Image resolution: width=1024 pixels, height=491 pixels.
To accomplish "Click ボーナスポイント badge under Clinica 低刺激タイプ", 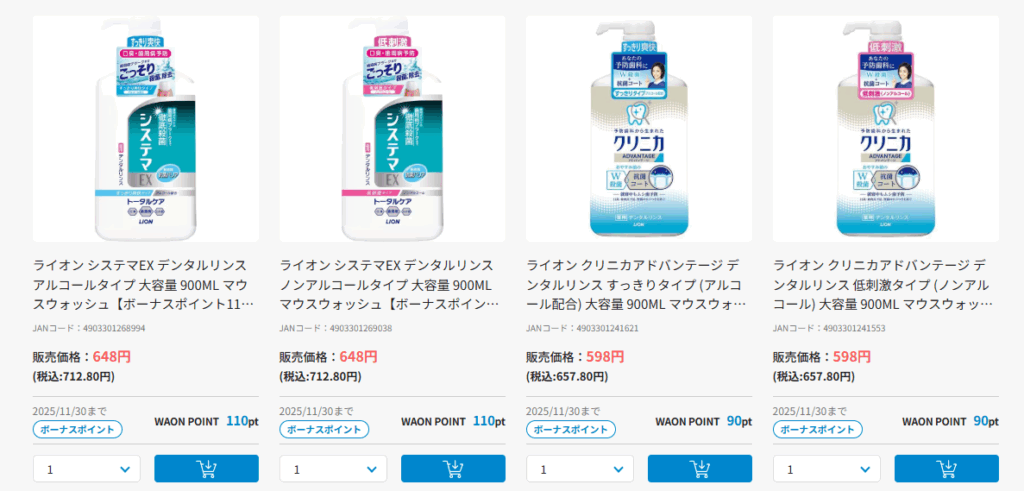I will coord(818,430).
